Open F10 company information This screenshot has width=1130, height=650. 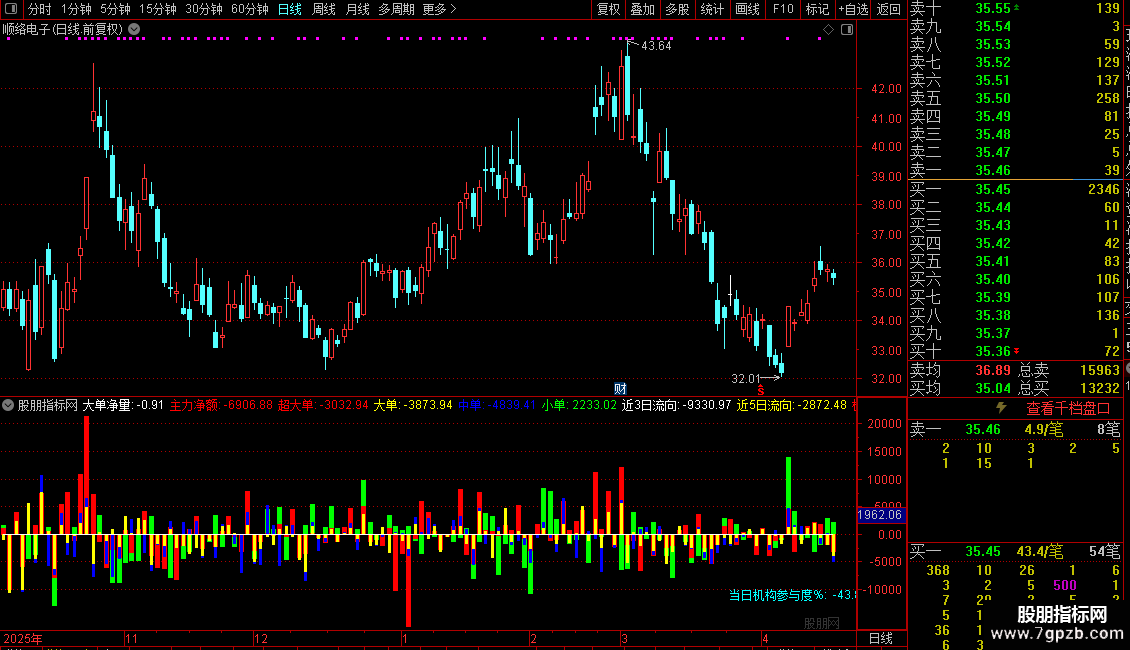pos(783,9)
